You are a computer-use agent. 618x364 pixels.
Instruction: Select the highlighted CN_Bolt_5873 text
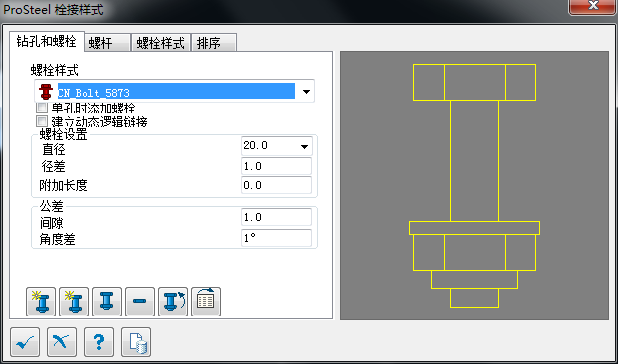point(176,92)
